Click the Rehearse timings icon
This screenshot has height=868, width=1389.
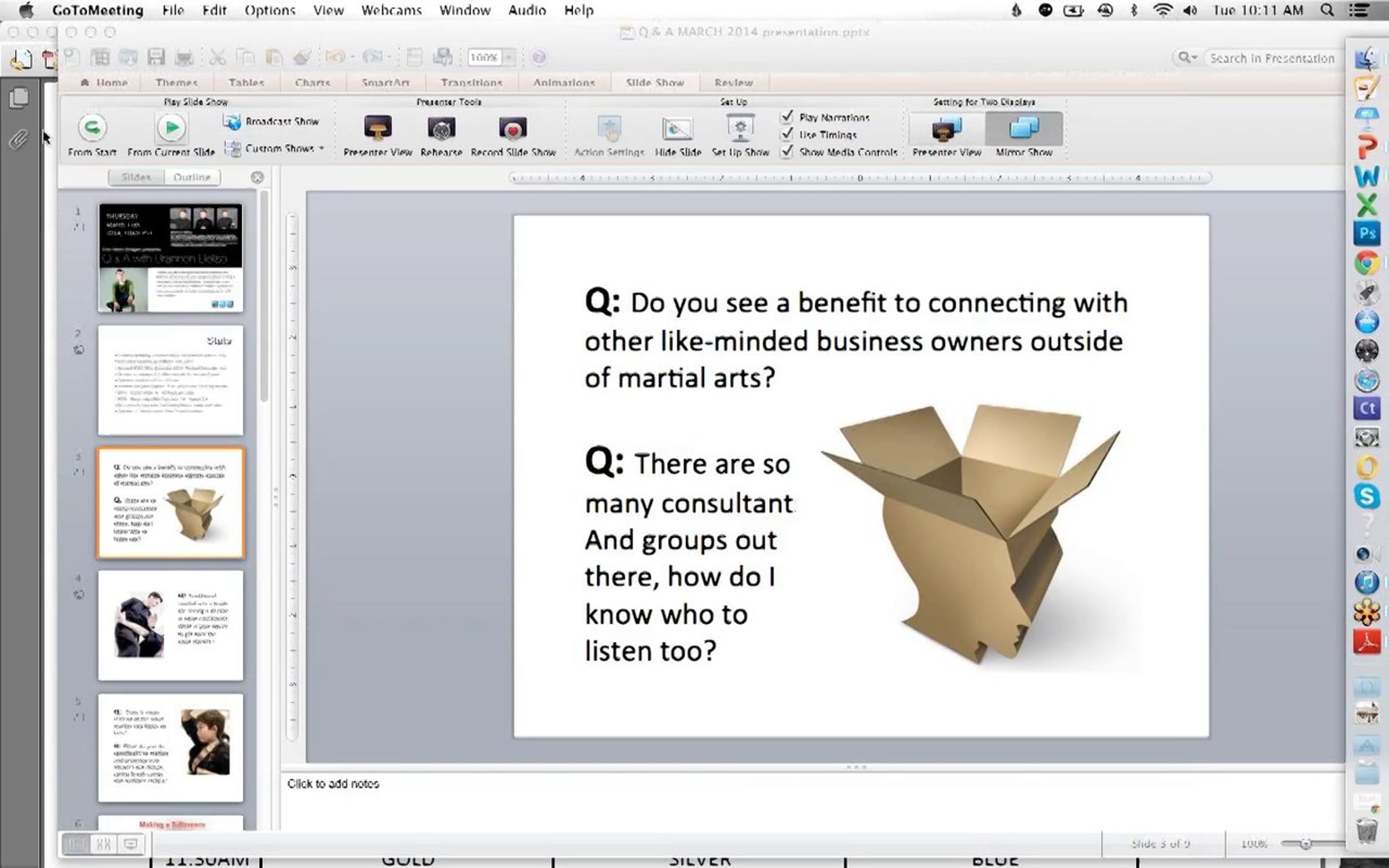pos(441,128)
